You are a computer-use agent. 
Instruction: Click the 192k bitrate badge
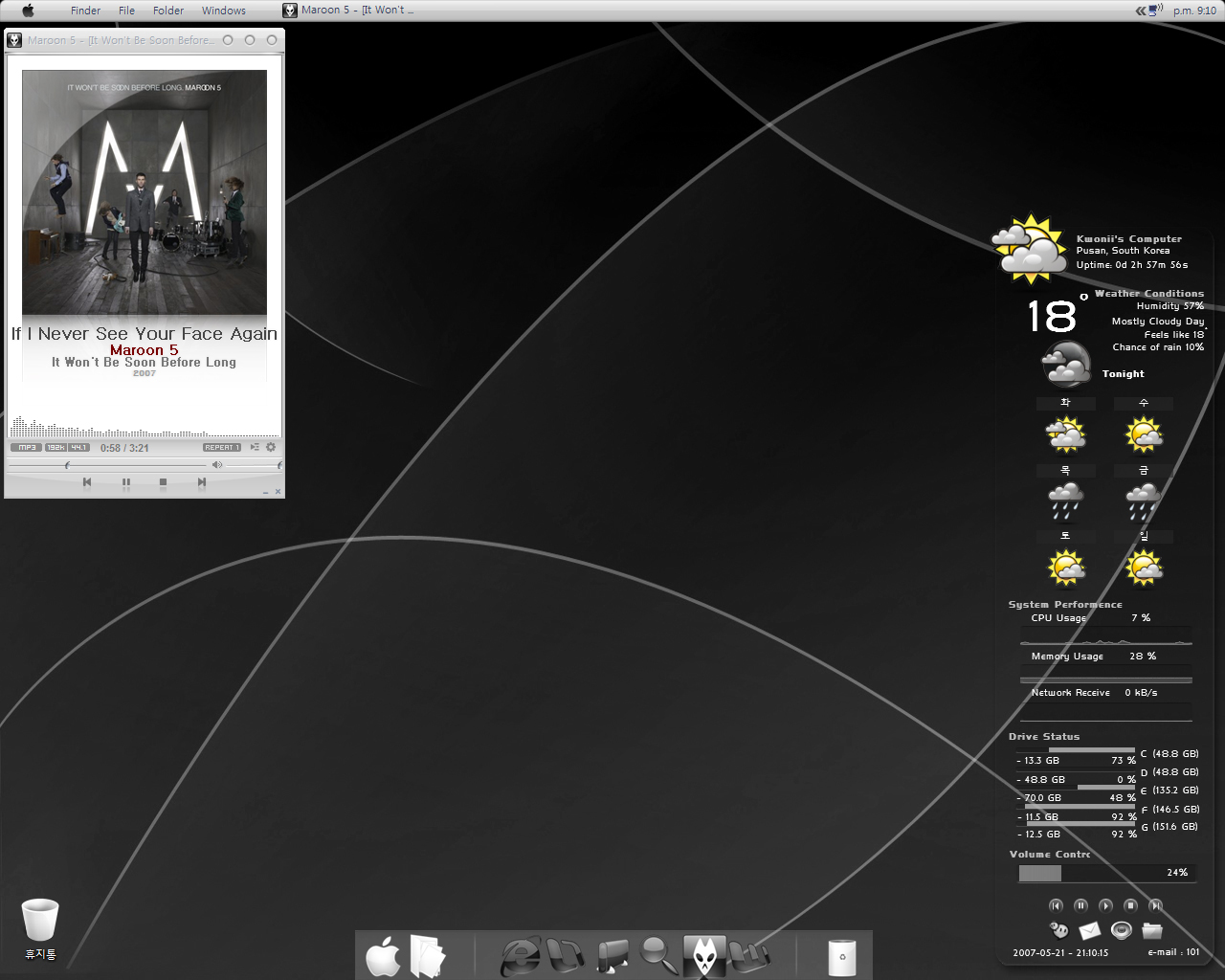[56, 447]
